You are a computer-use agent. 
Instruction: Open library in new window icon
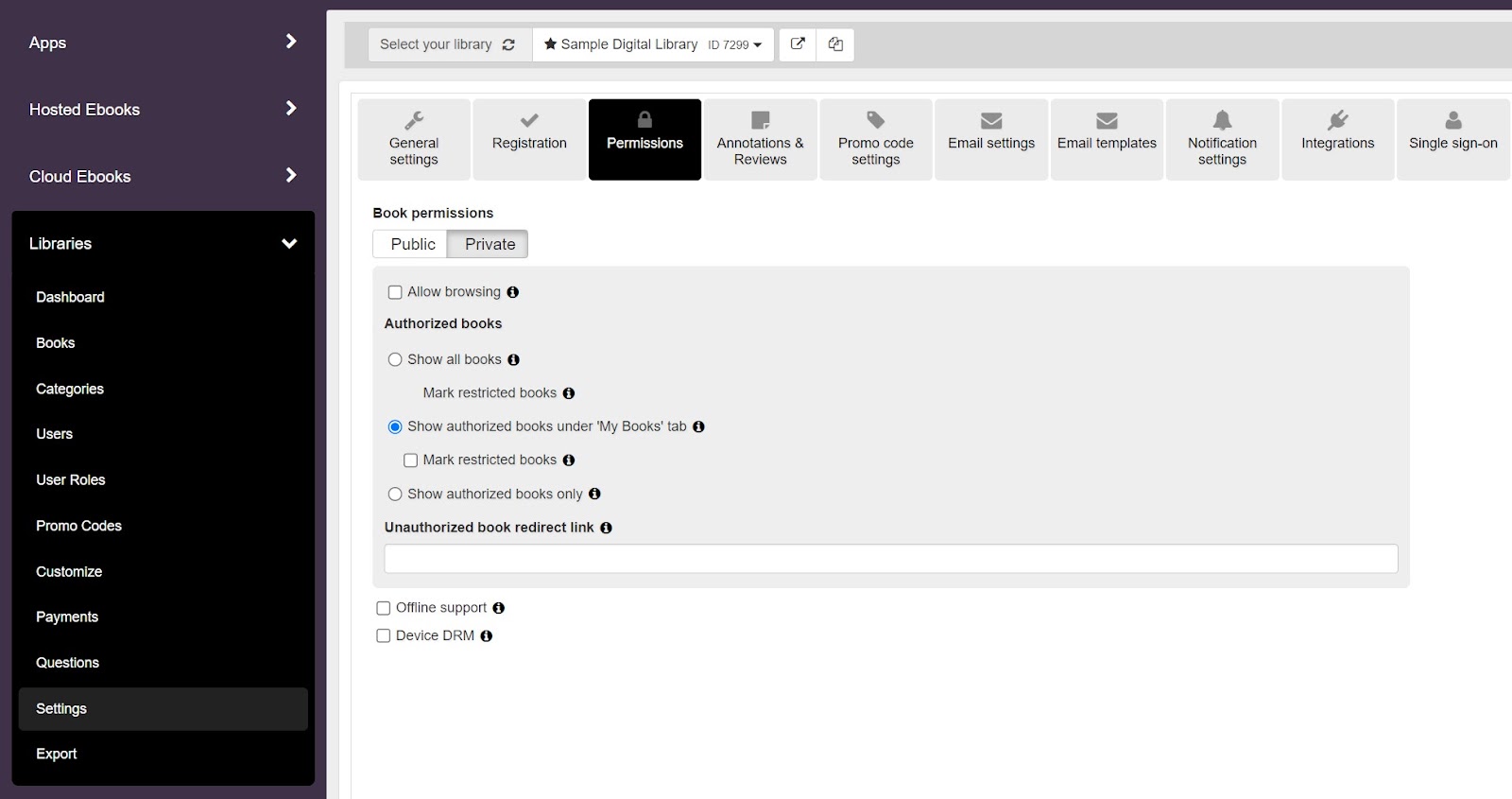coord(798,44)
